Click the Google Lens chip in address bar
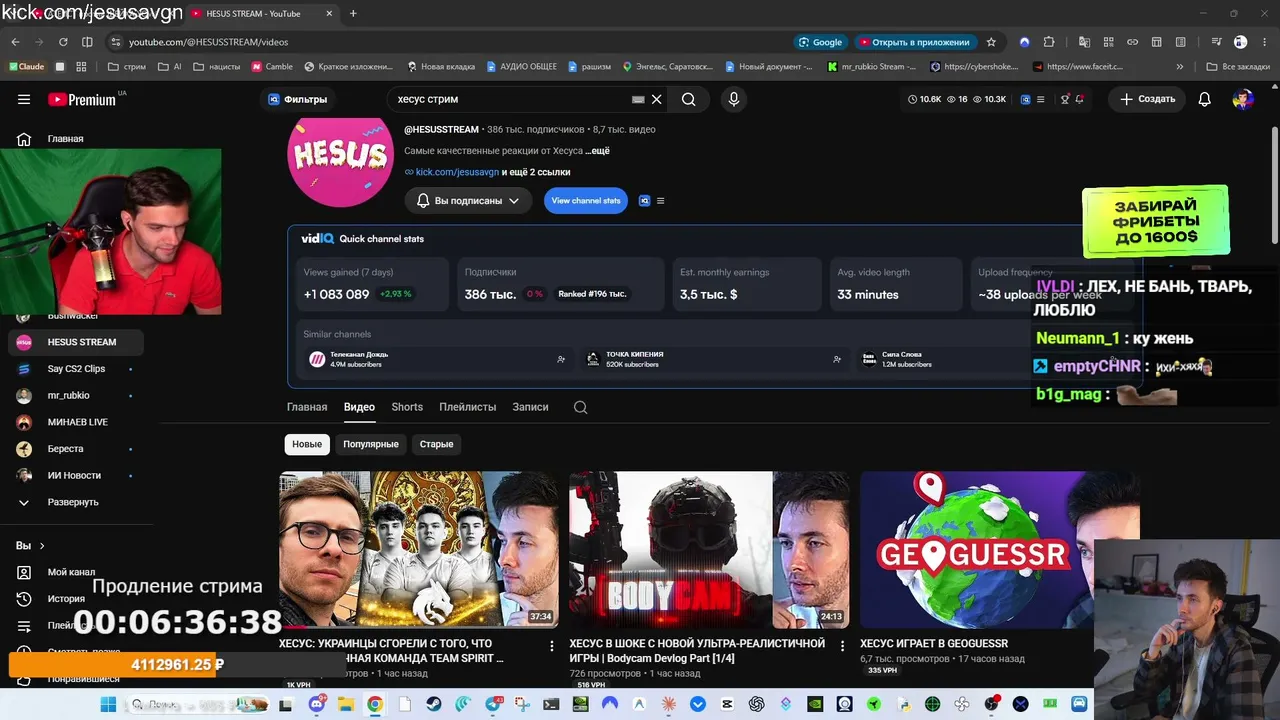Image resolution: width=1280 pixels, height=720 pixels. (x=820, y=42)
